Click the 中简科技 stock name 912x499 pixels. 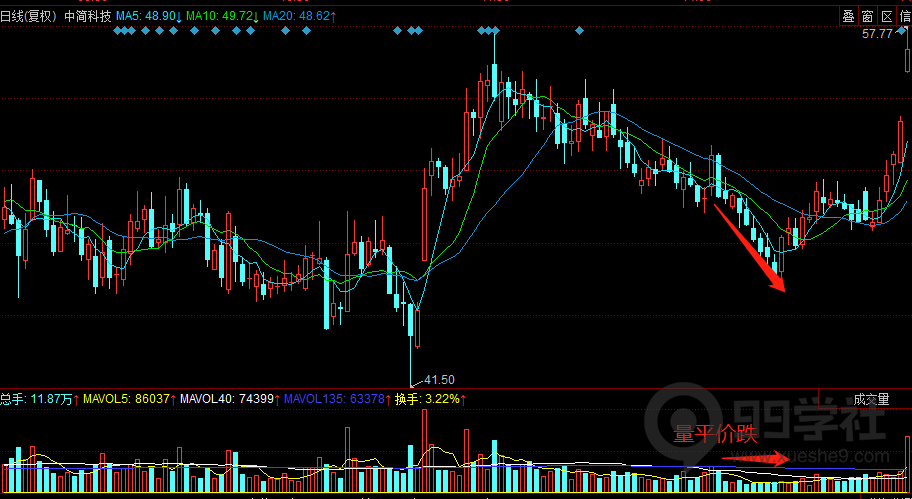pyautogui.click(x=88, y=17)
